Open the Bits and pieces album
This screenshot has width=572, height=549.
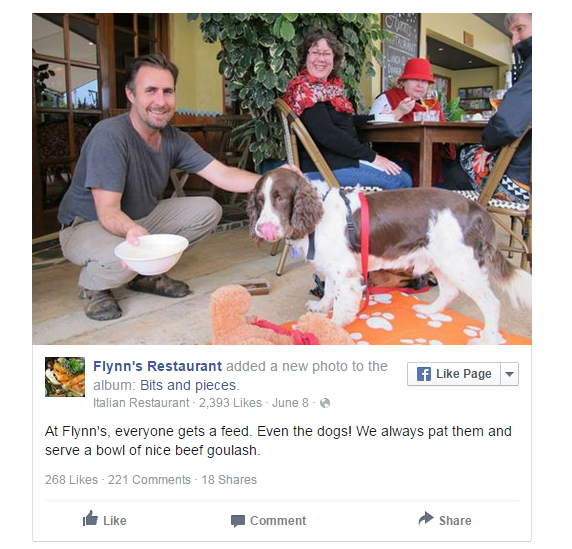coord(188,385)
